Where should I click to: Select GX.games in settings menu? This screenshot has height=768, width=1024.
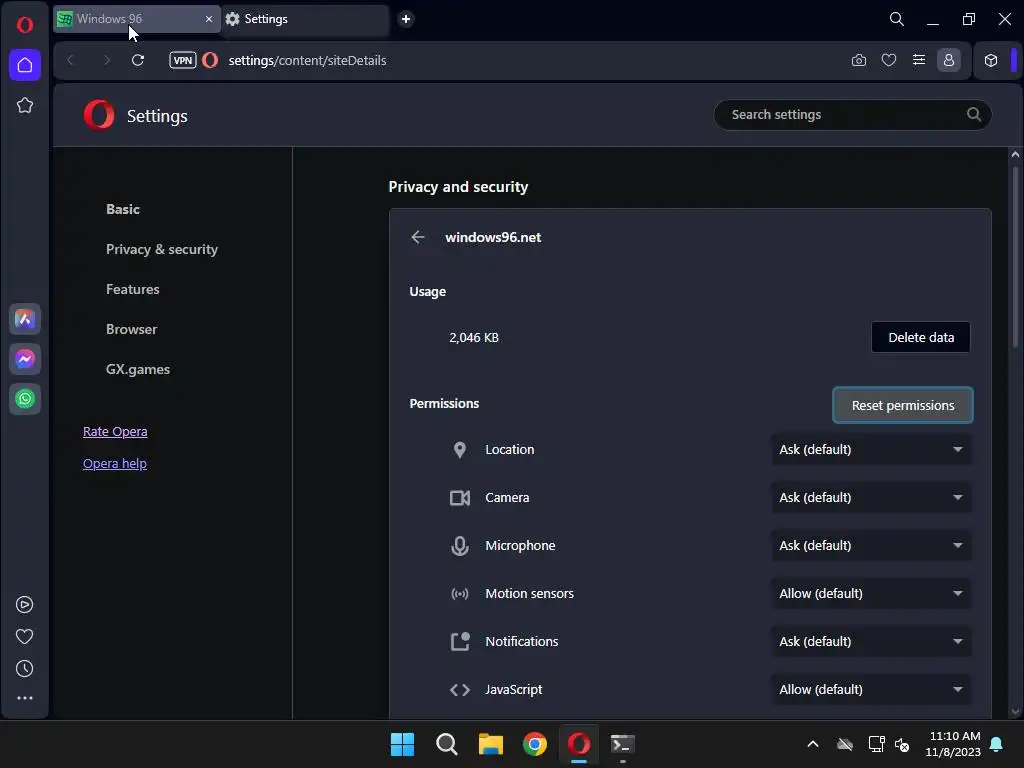pos(138,369)
